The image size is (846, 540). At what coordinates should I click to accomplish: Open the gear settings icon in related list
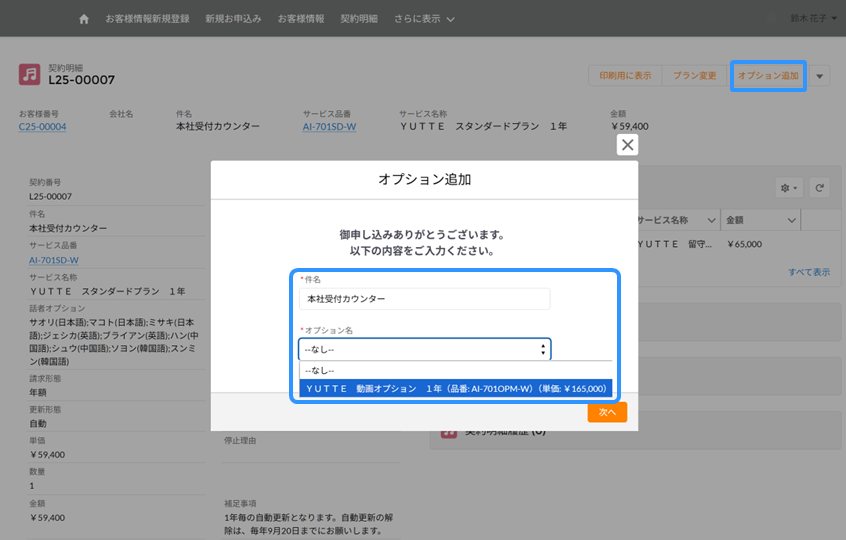pos(789,188)
